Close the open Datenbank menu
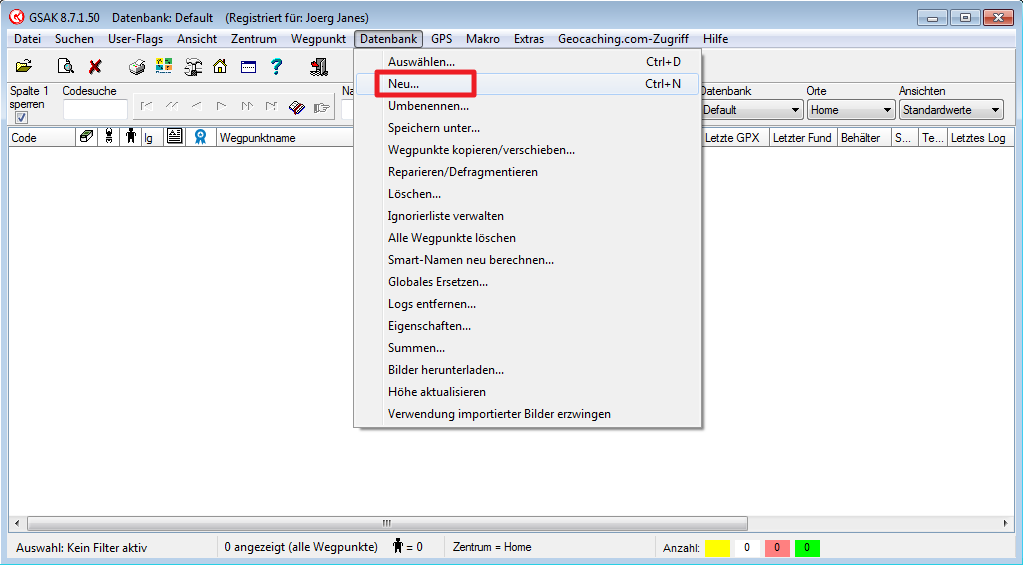This screenshot has height=565, width=1023. point(389,38)
